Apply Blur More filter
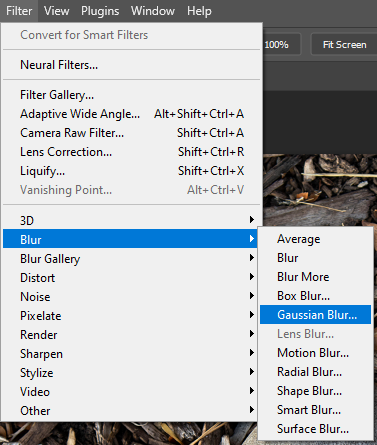 point(315,277)
